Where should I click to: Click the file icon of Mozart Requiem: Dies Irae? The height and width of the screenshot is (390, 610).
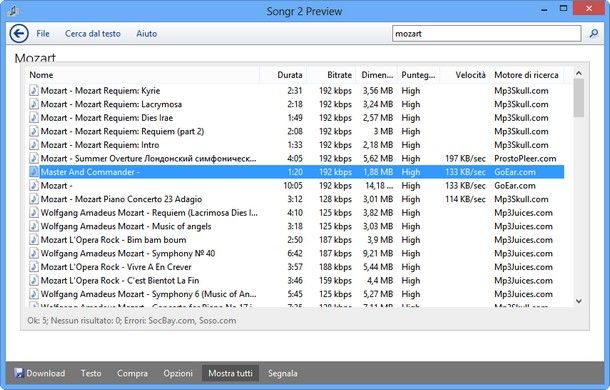[x=34, y=118]
